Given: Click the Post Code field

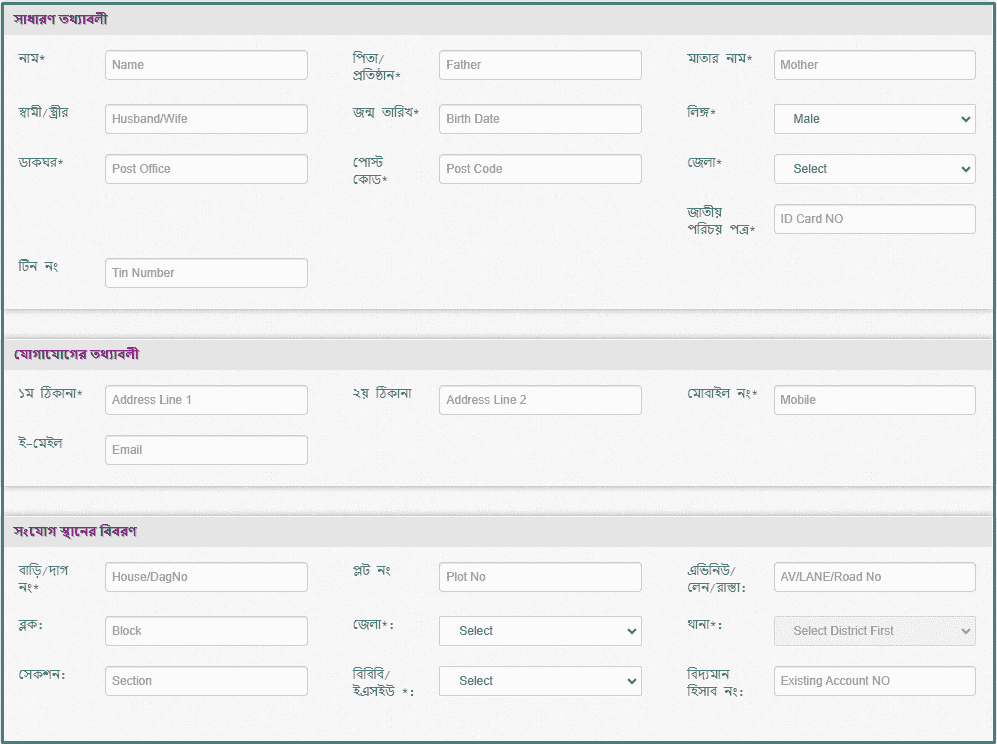Looking at the screenshot, I should [x=540, y=169].
